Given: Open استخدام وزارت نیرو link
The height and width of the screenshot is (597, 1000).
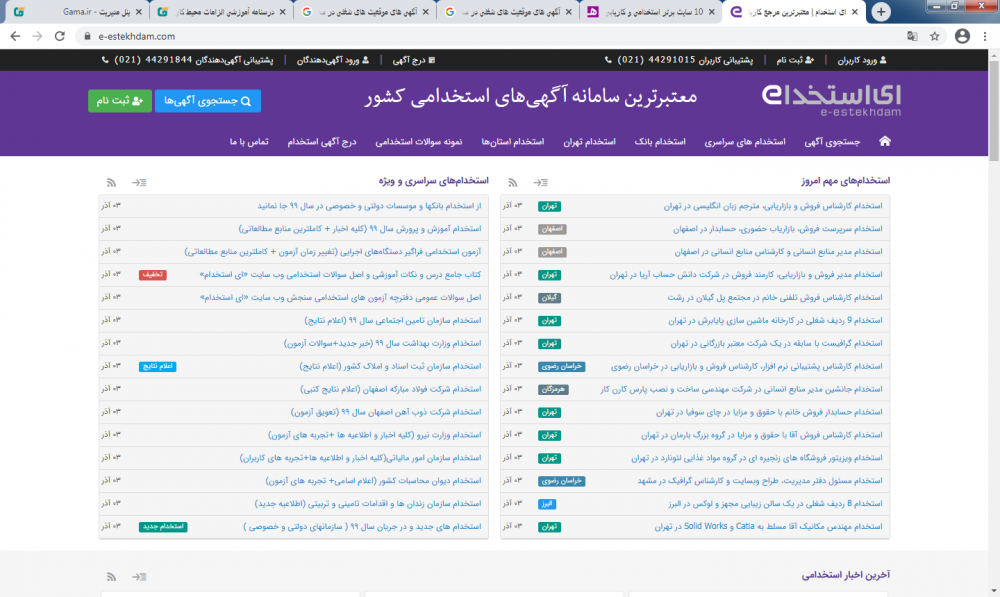Looking at the screenshot, I should 374,434.
